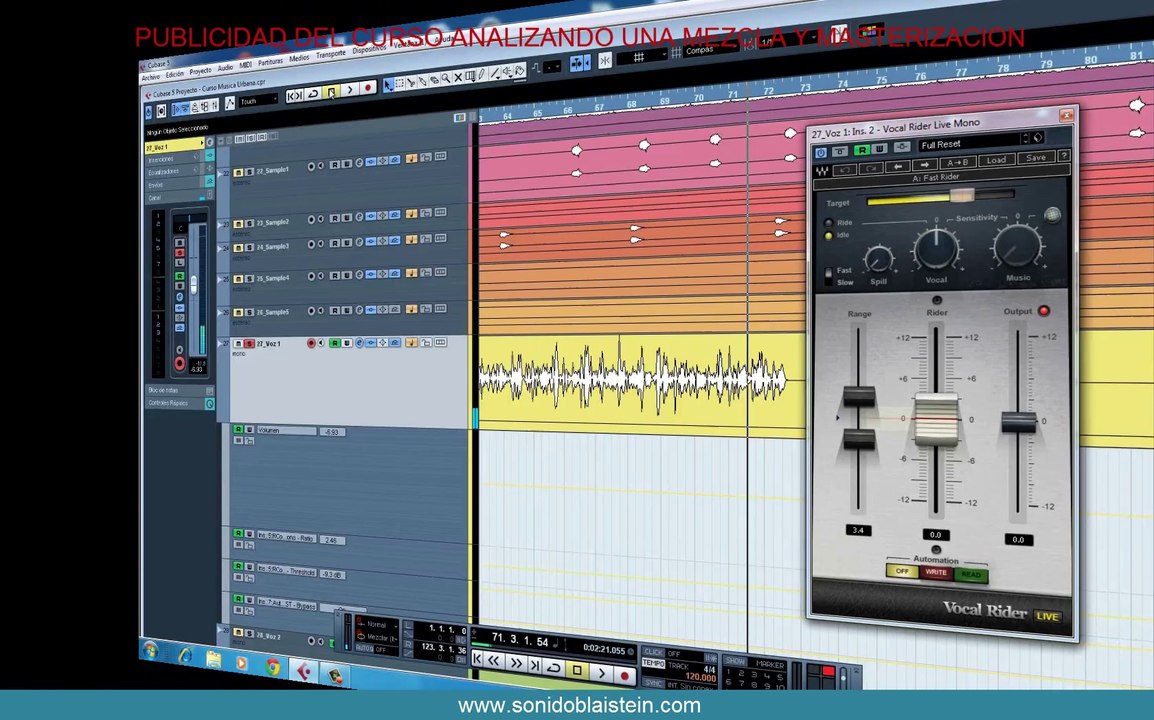Screen dimensions: 1154x720
Task: Solo the 27_Voz 1 track
Action: (x=248, y=344)
